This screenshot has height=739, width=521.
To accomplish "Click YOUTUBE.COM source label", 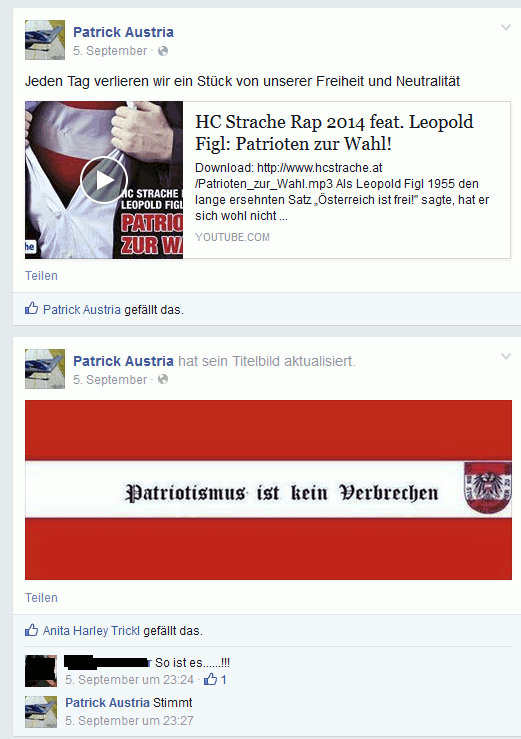I will coord(232,237).
